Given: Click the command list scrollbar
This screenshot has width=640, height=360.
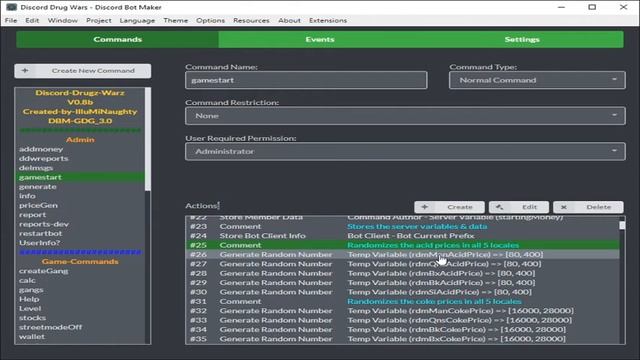Looking at the screenshot, I should pos(148,139).
